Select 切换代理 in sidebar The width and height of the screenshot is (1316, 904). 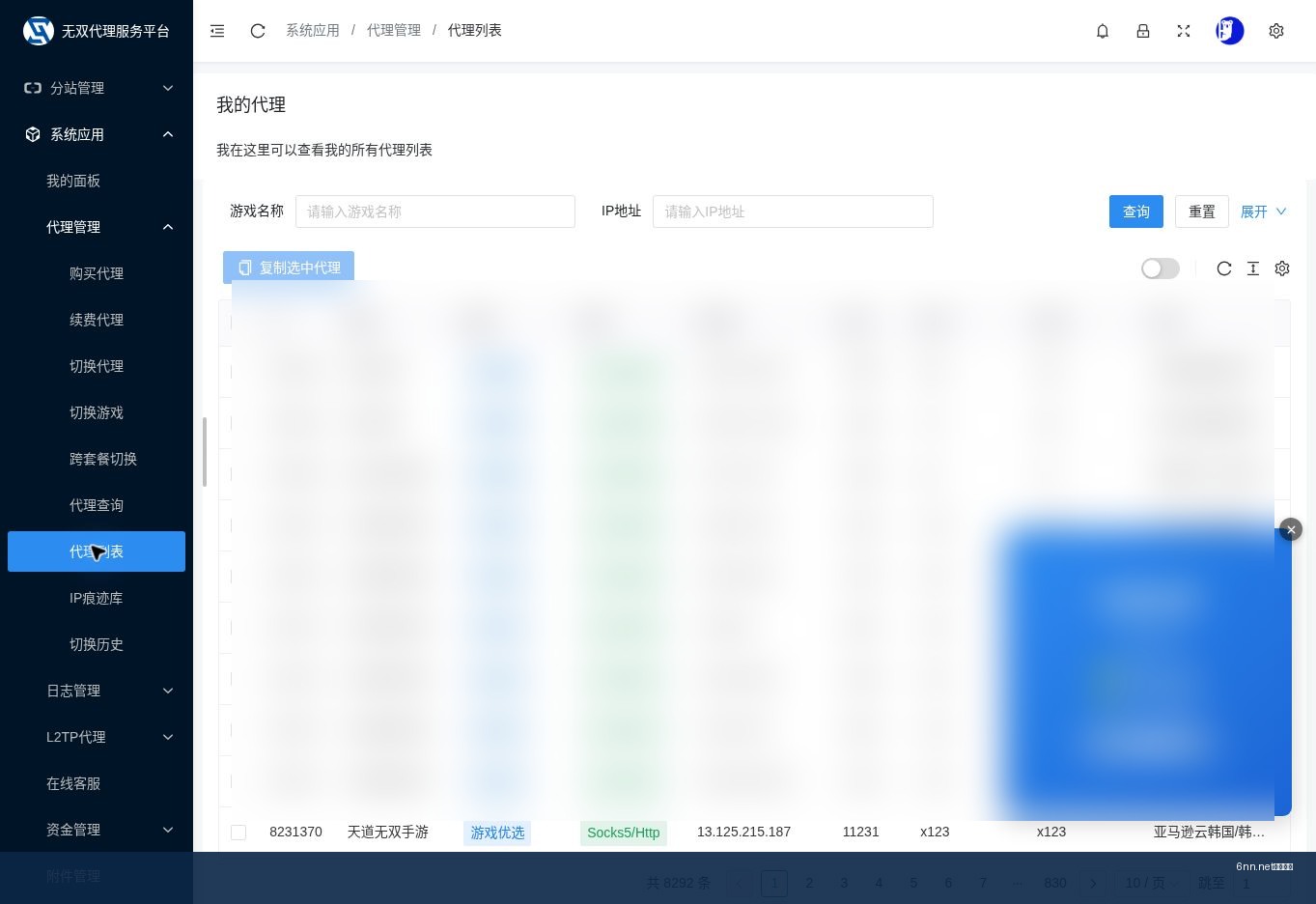[97, 366]
